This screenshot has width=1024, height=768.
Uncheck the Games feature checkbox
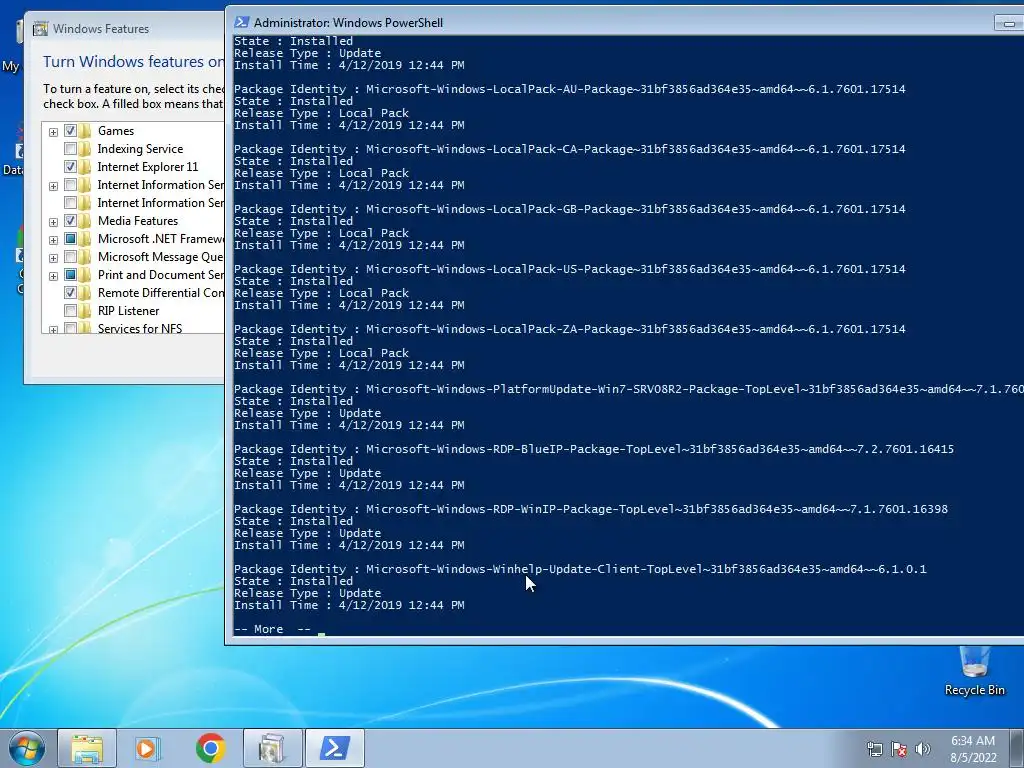[71, 131]
